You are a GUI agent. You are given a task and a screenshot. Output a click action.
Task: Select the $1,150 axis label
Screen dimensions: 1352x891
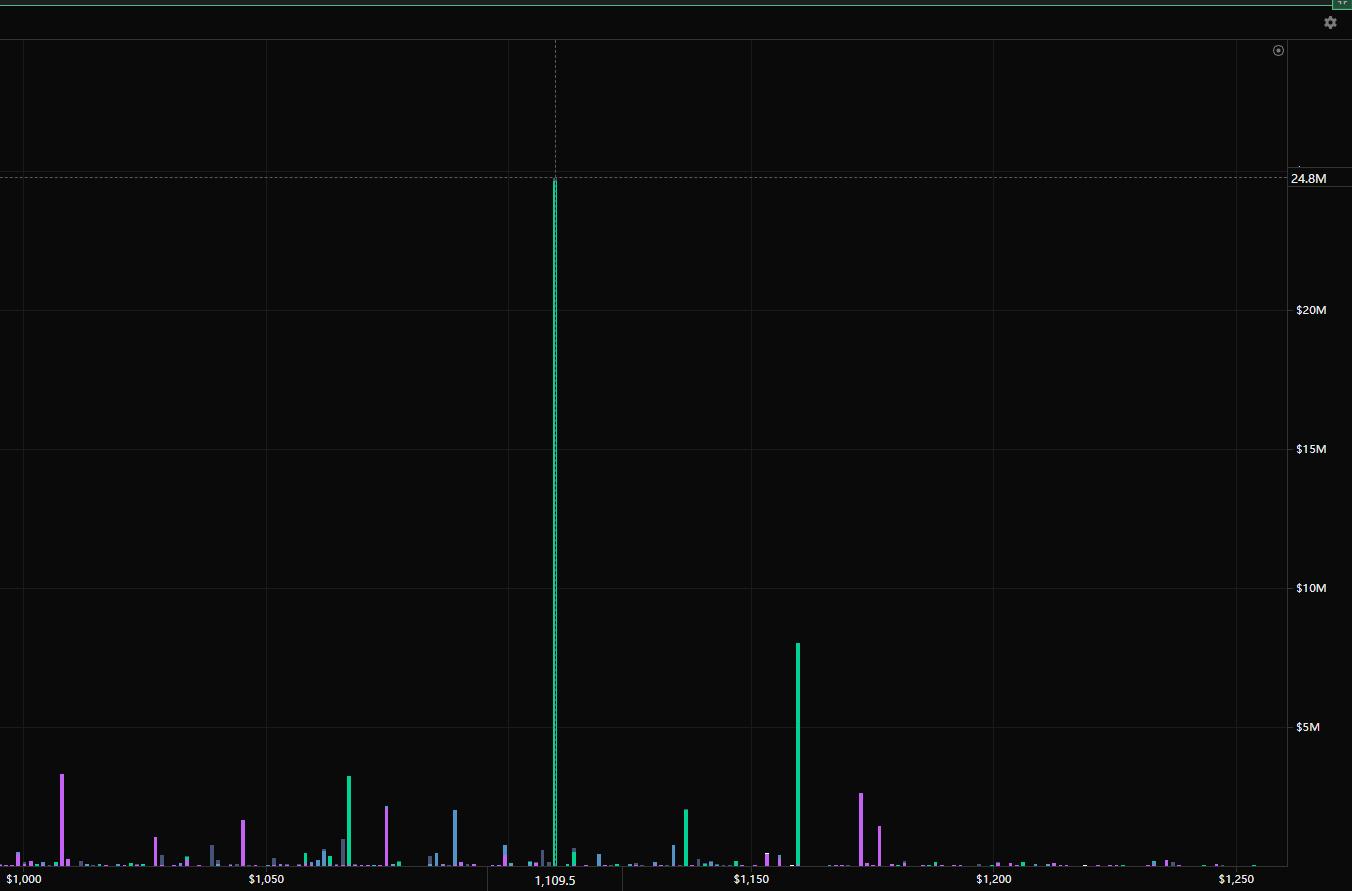[x=750, y=879]
